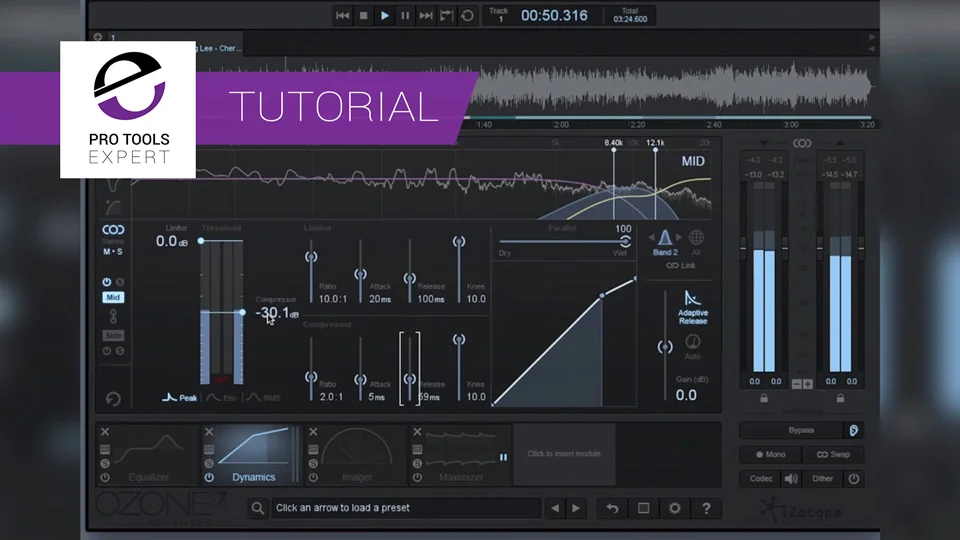Solo the Mid channel
The width and height of the screenshot is (960, 540).
point(120,282)
